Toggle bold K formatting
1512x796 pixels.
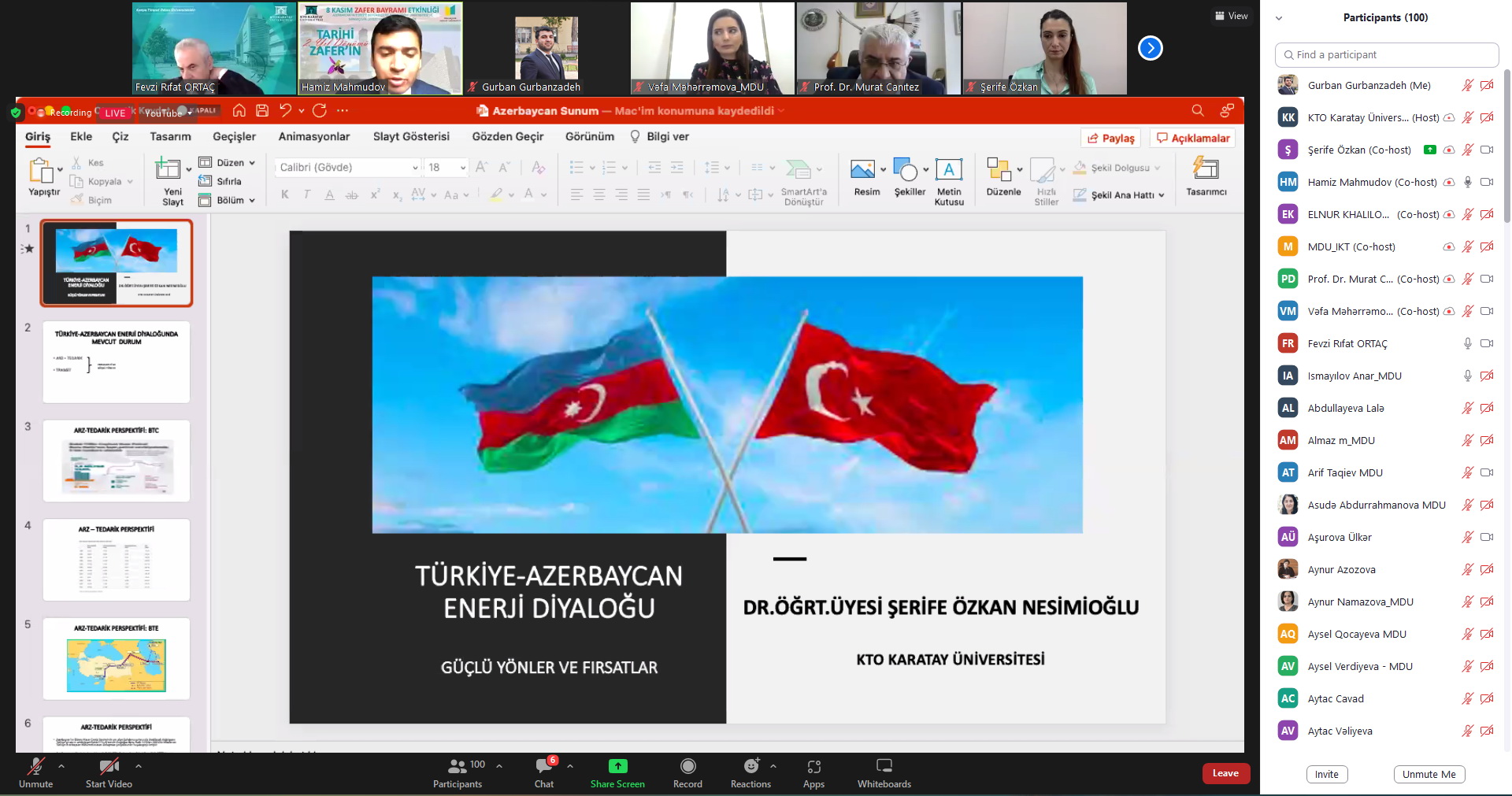284,194
